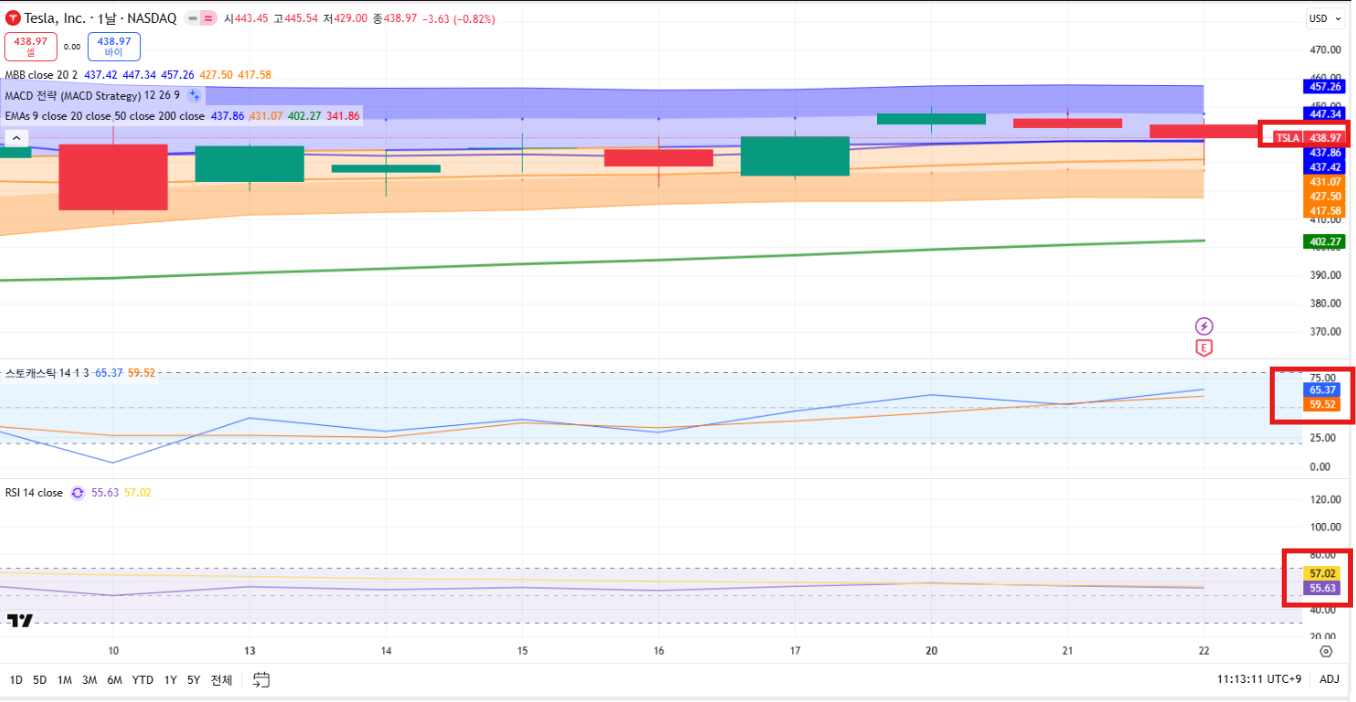Open the USD currency dropdown
Viewport: 1356px width, 702px height.
tap(1325, 18)
